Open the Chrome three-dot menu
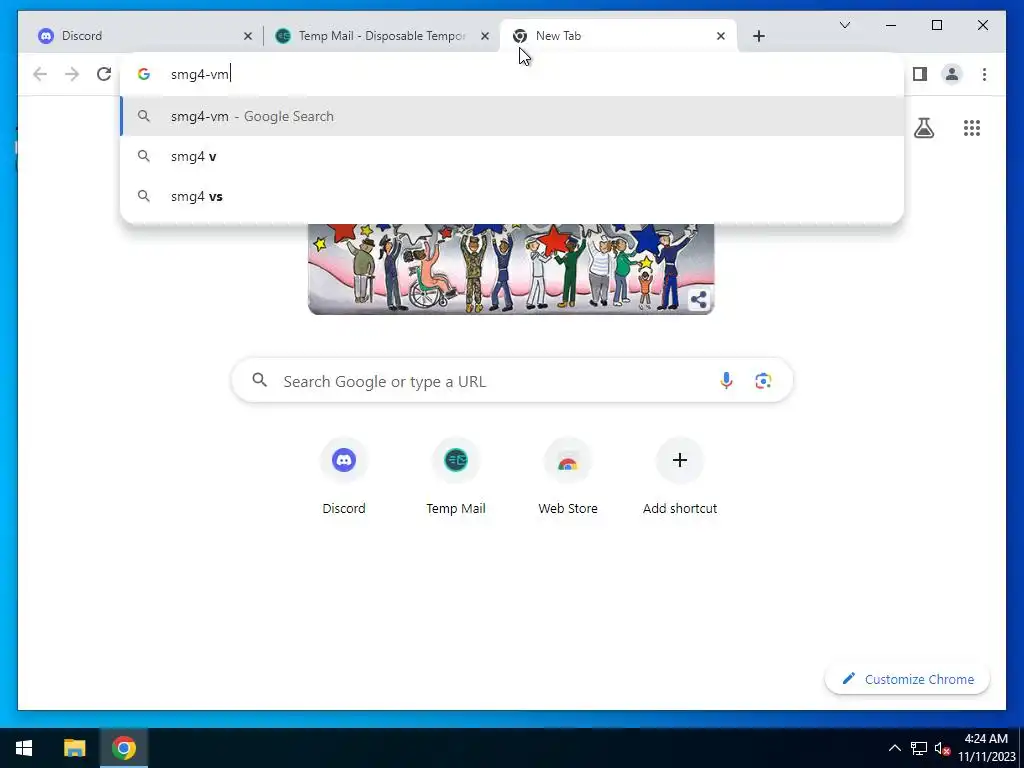Viewport: 1024px width, 768px height. (984, 74)
